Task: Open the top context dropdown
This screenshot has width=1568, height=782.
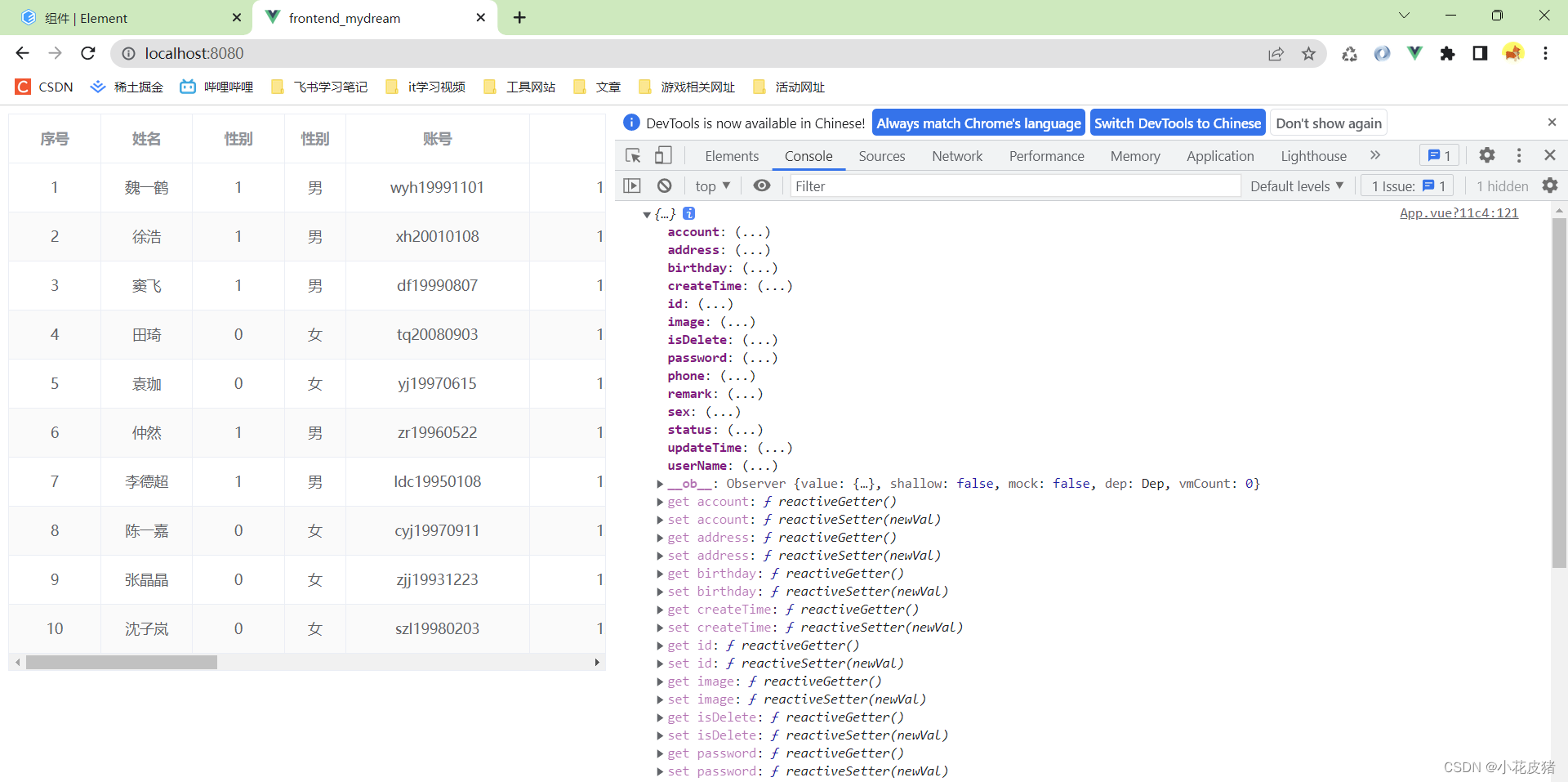Action: pos(712,186)
